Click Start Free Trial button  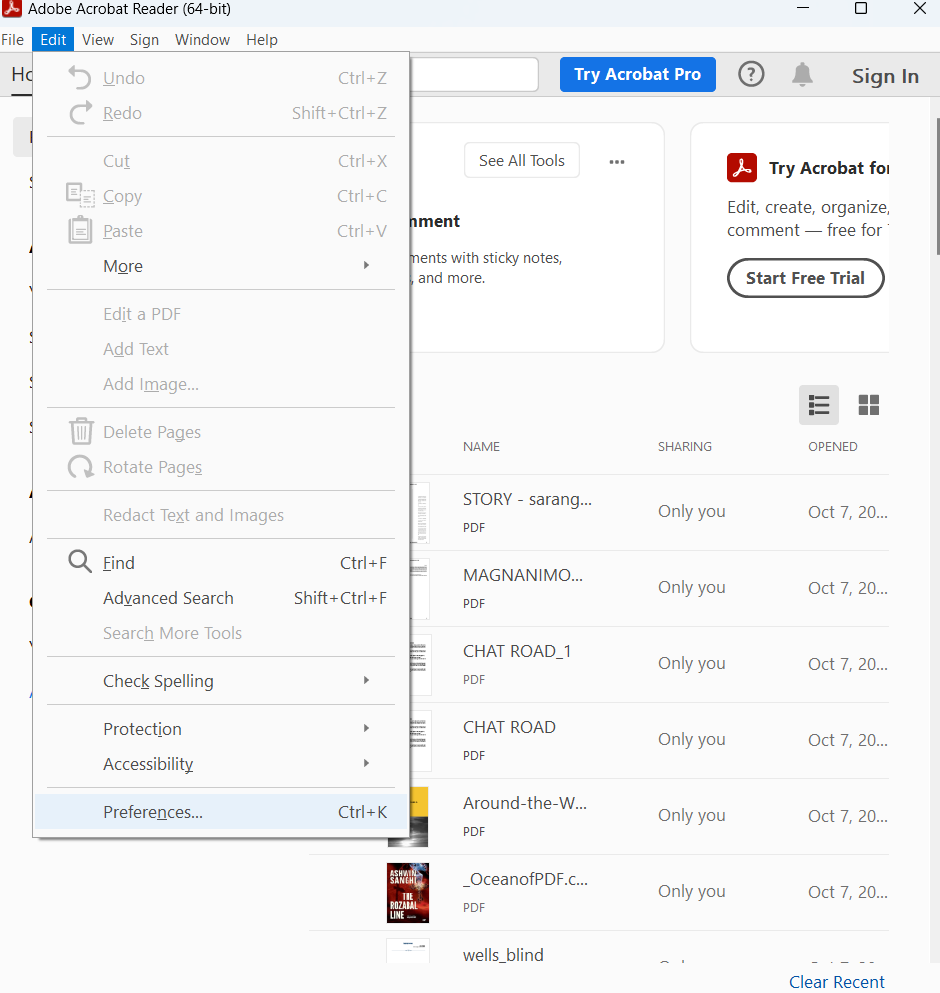point(805,278)
